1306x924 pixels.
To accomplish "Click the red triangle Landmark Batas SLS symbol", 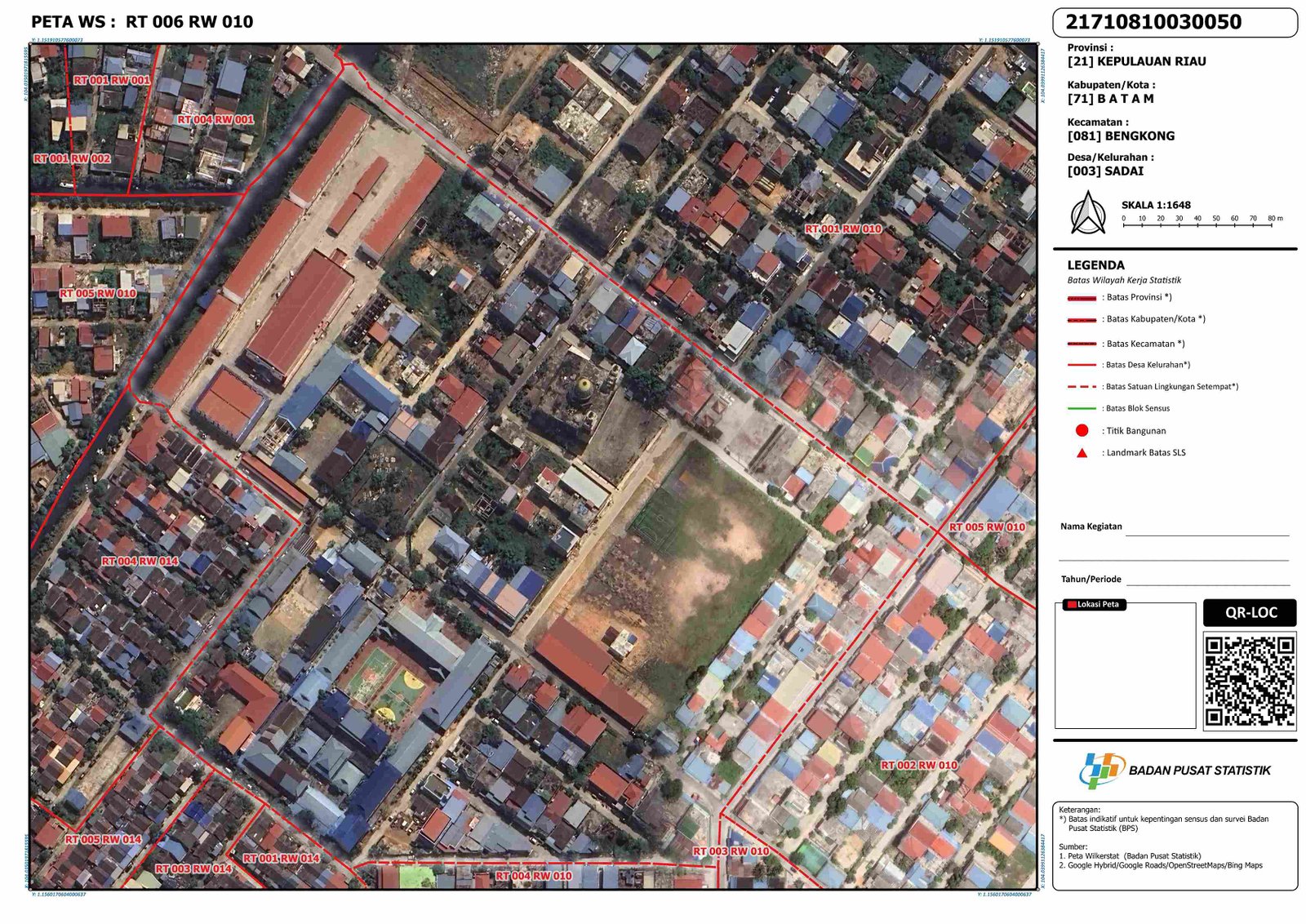I will coord(1082,453).
